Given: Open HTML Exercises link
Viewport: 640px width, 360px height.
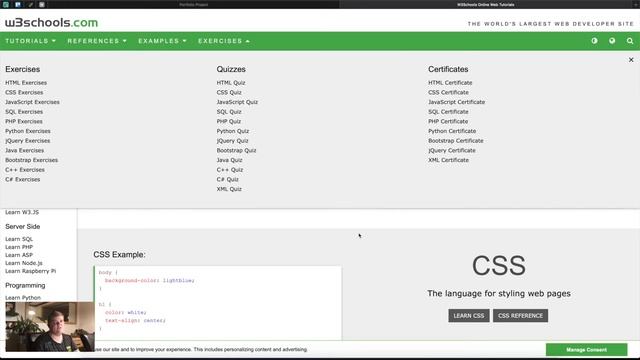Looking at the screenshot, I should (26, 82).
